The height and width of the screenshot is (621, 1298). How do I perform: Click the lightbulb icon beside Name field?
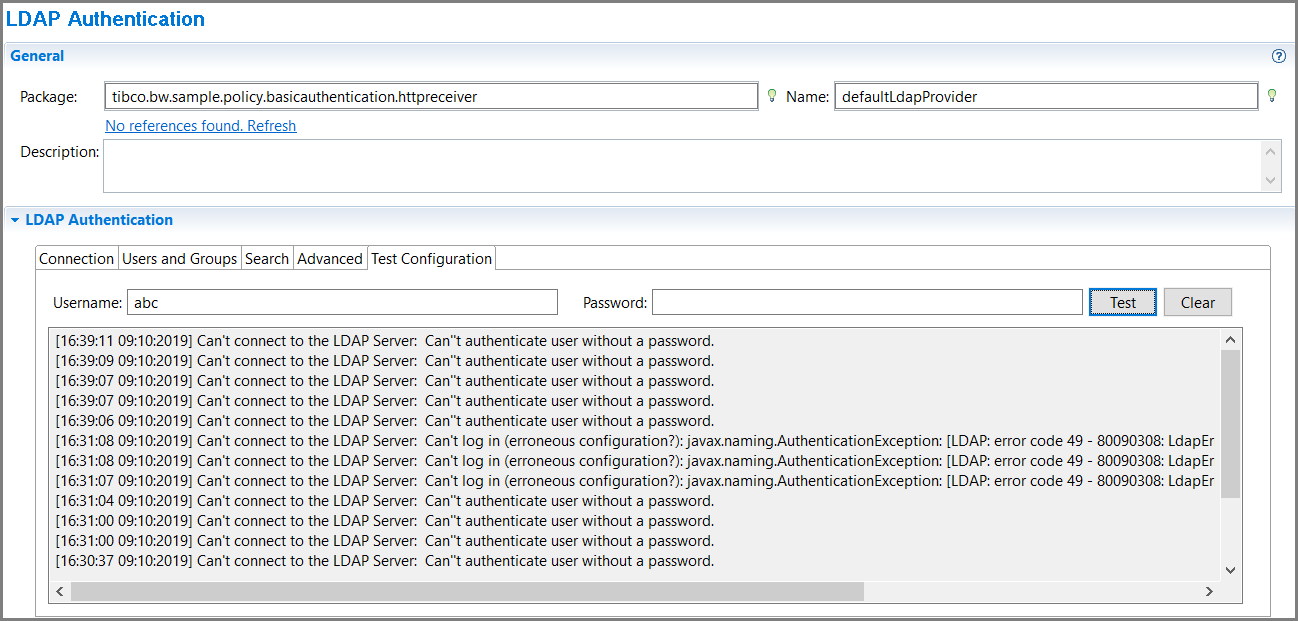tap(1272, 96)
